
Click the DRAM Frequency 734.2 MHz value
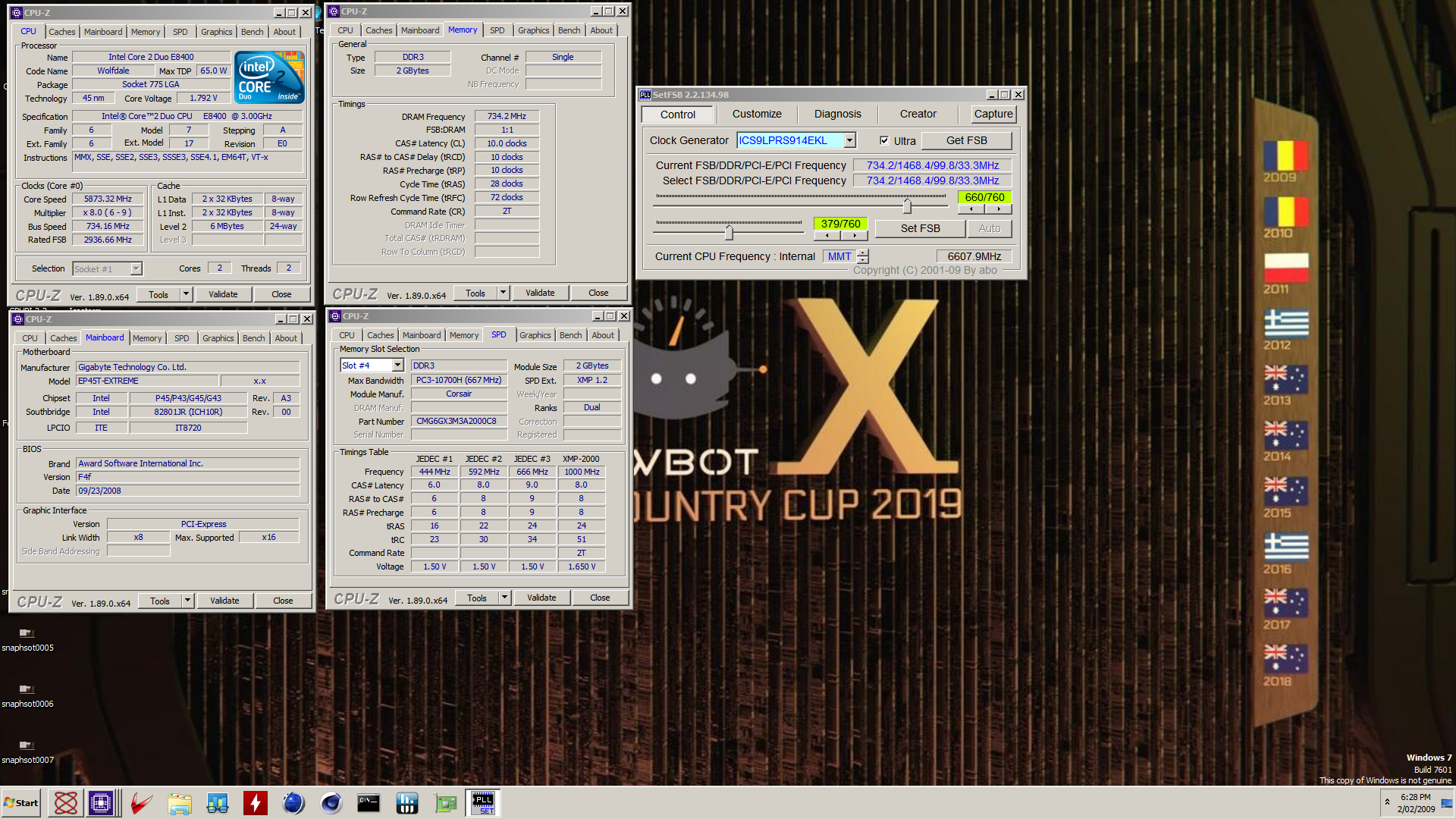507,116
